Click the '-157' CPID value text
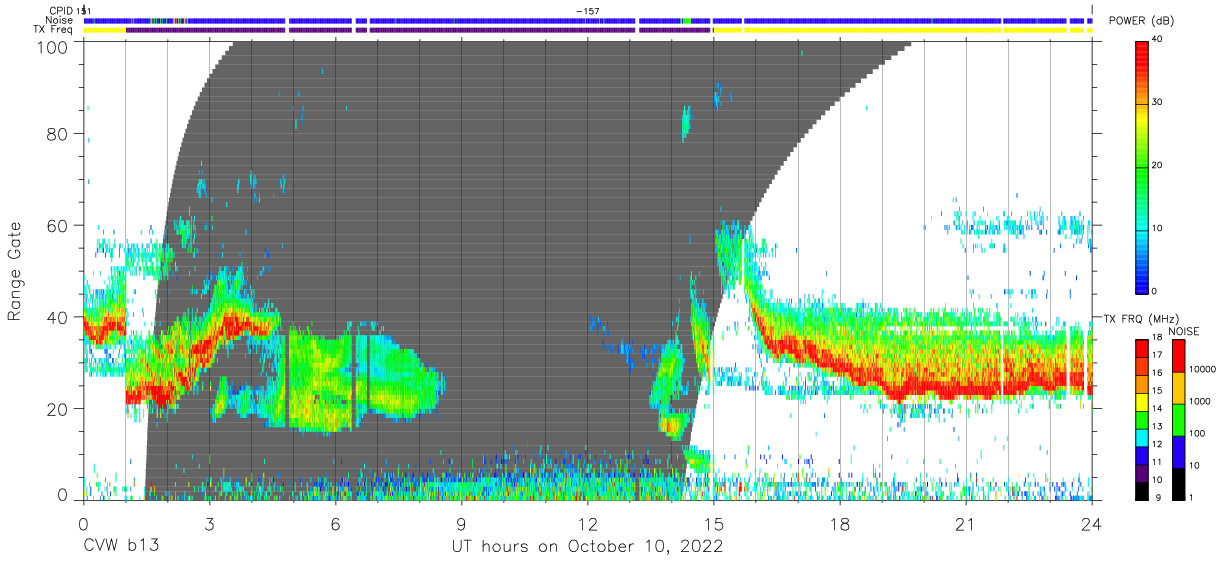The image size is (1228, 567). 587,11
